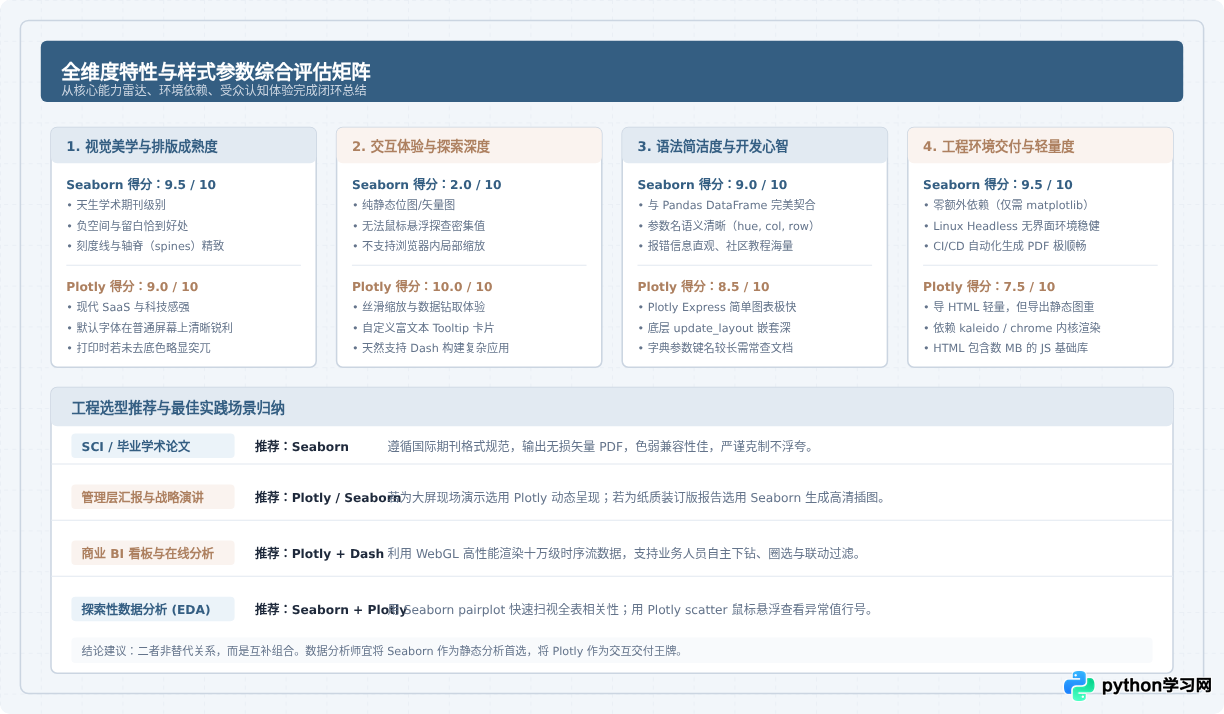1224x714 pixels.
Task: Click "Plotly 得分：7.5 / 10" score line
Action: (989, 287)
